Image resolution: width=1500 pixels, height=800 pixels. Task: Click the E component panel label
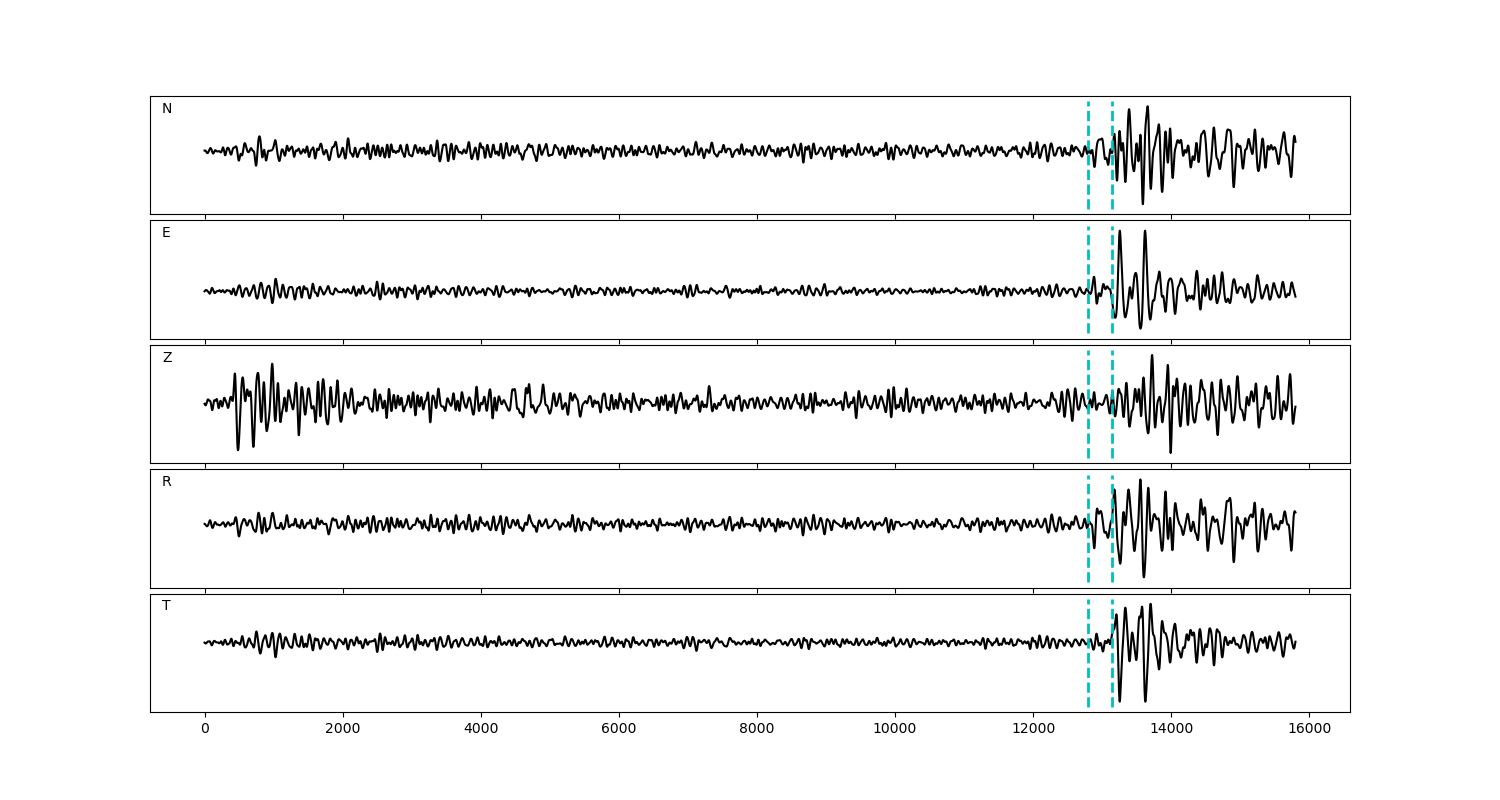tap(166, 233)
